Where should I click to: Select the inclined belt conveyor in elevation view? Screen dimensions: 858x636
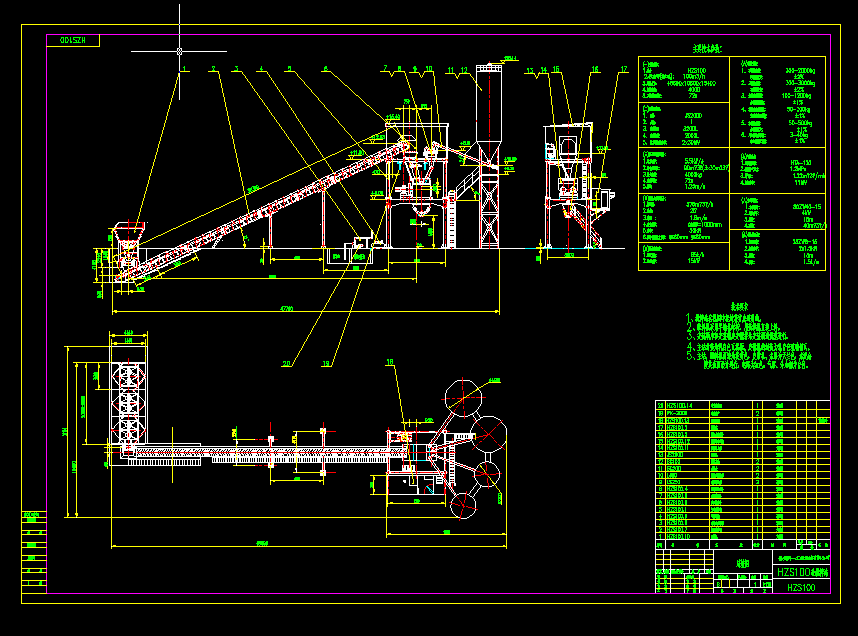click(x=263, y=211)
